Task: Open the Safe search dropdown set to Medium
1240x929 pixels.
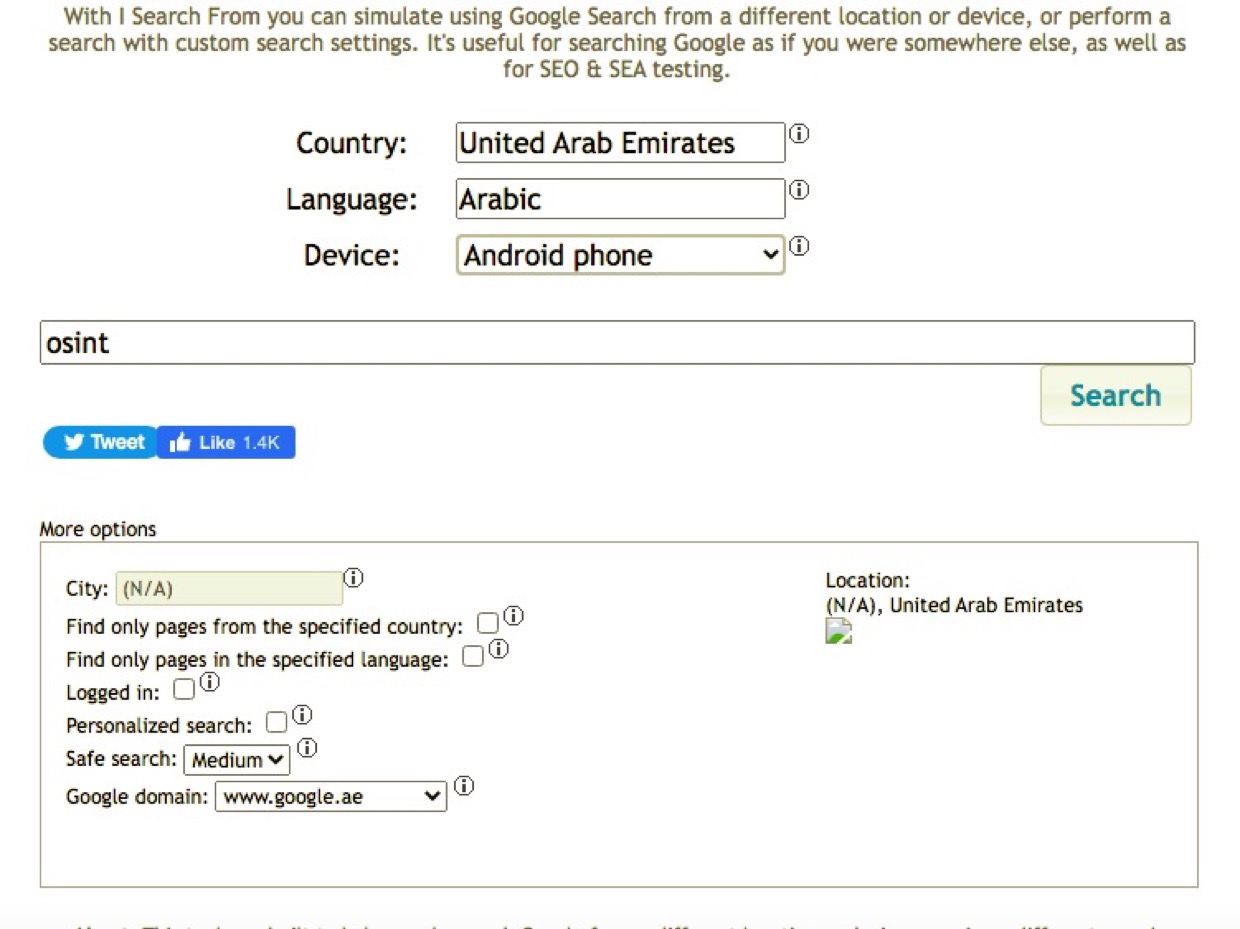Action: [x=237, y=760]
